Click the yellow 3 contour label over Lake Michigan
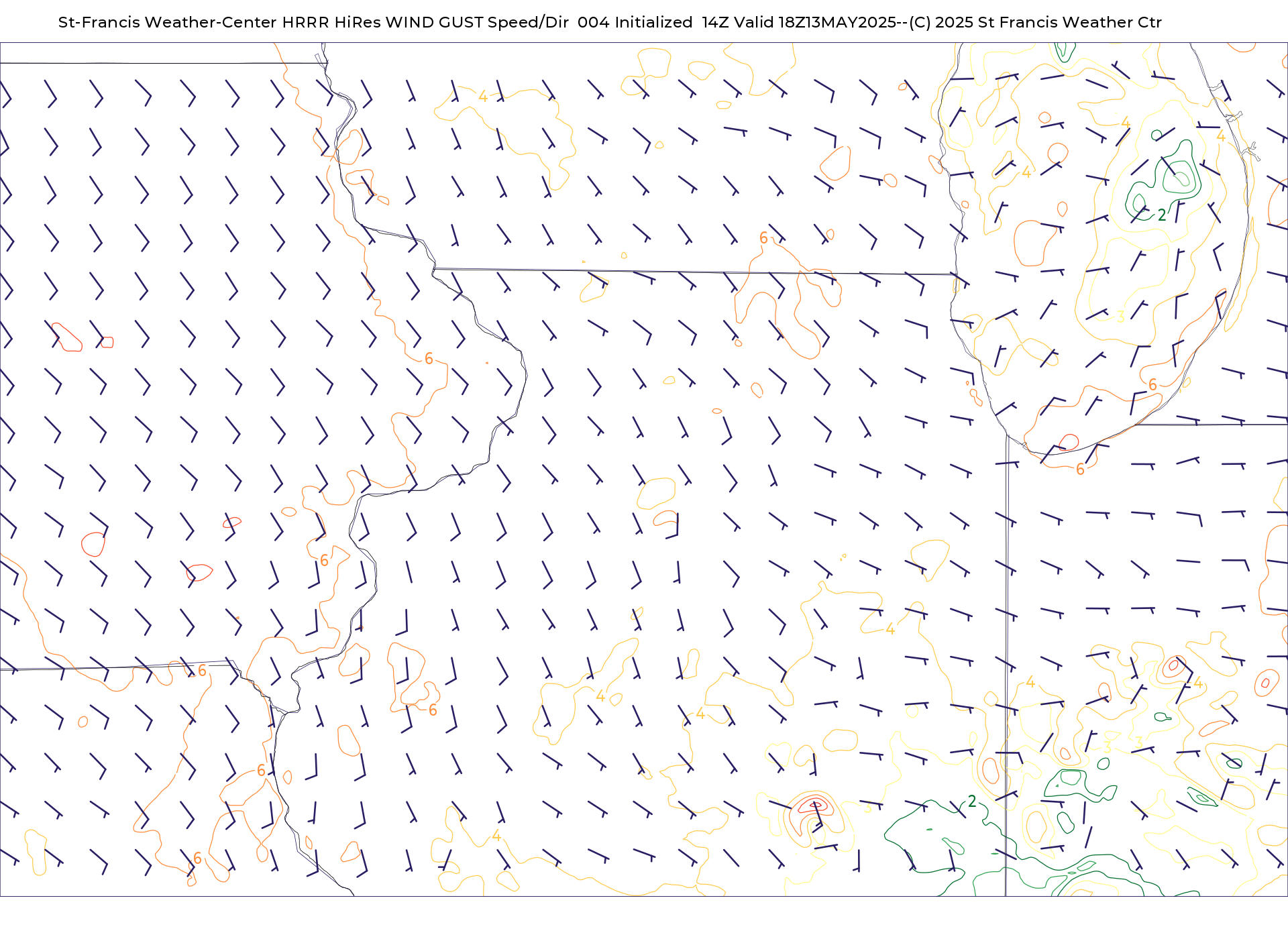The width and height of the screenshot is (1288, 939). (x=1120, y=317)
